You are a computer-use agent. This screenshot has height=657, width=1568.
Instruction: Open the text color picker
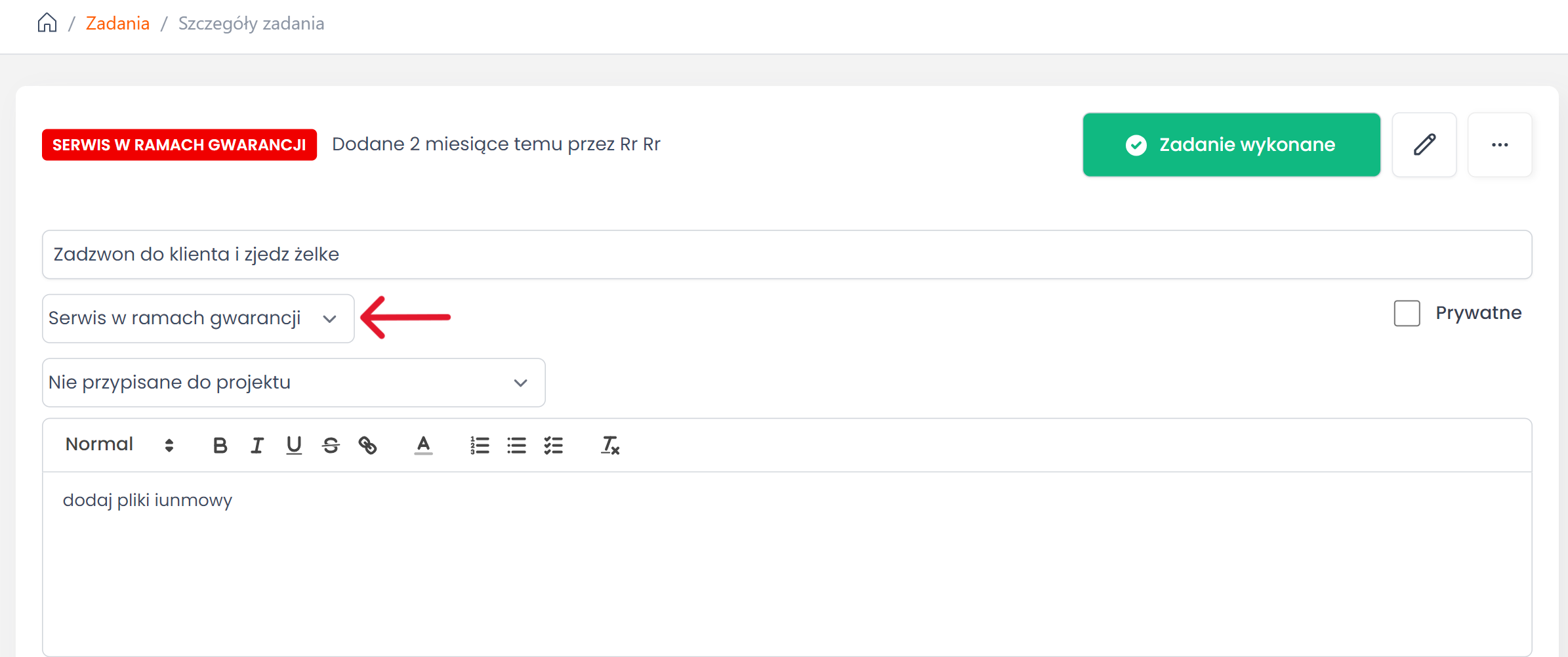(423, 446)
